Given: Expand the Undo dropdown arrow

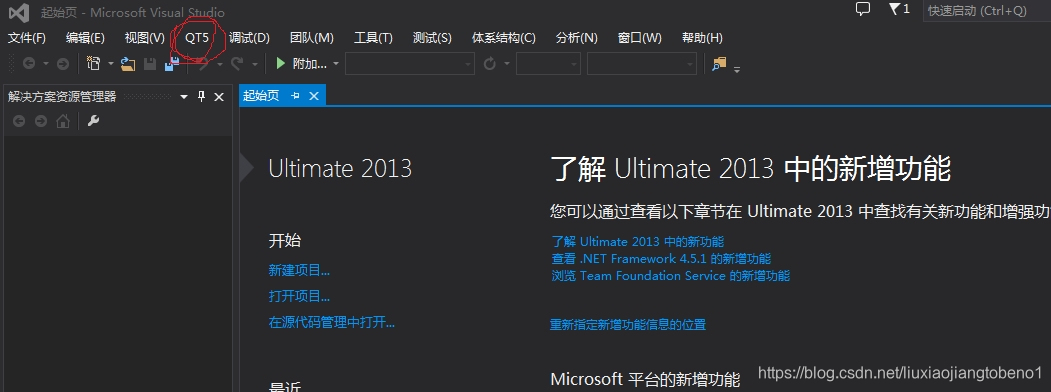Looking at the screenshot, I should (219, 64).
